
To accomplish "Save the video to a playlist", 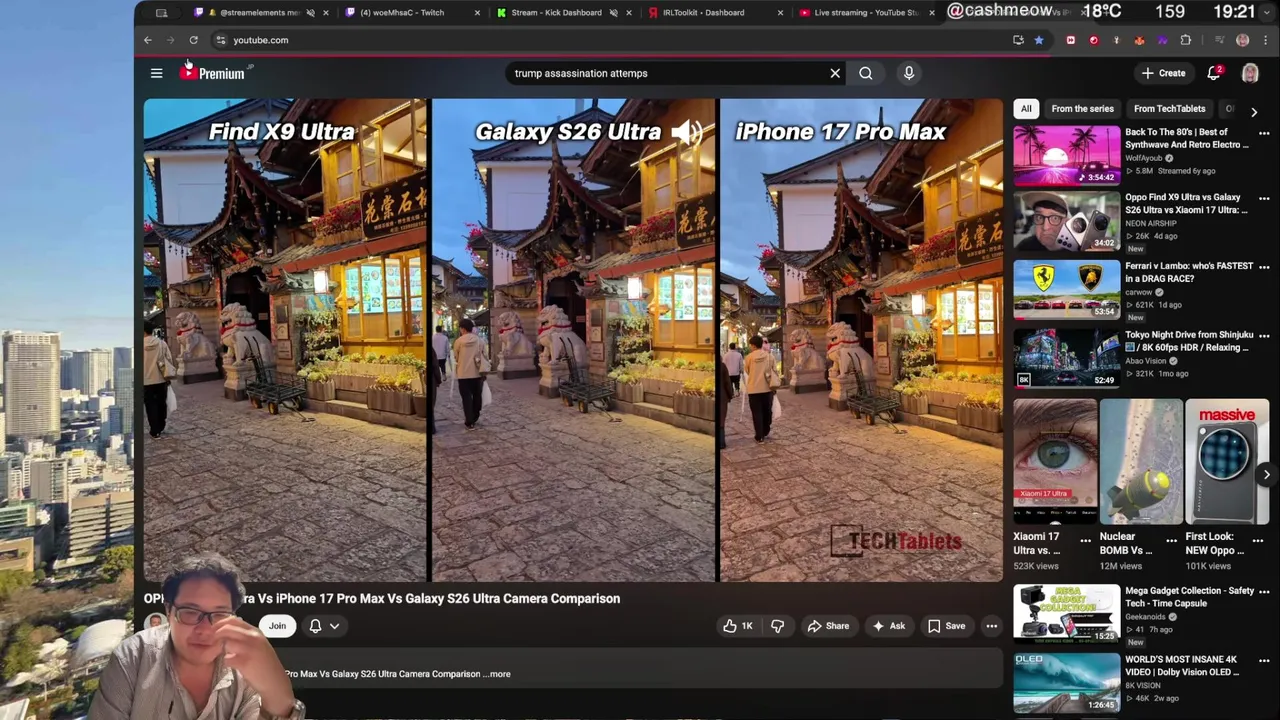I will tap(946, 626).
